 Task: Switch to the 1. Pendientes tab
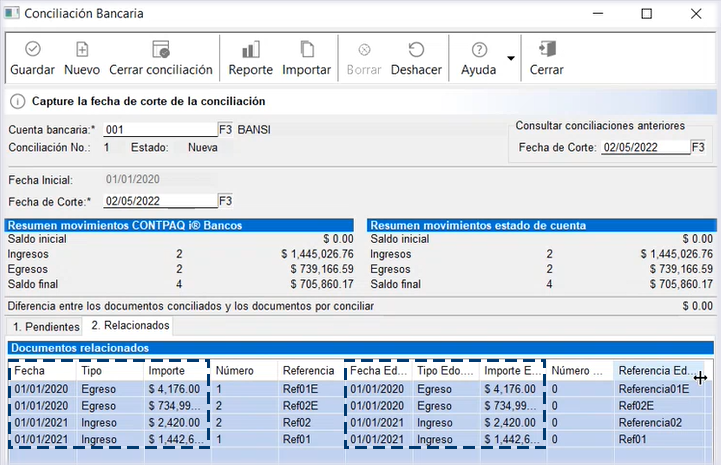coord(46,327)
